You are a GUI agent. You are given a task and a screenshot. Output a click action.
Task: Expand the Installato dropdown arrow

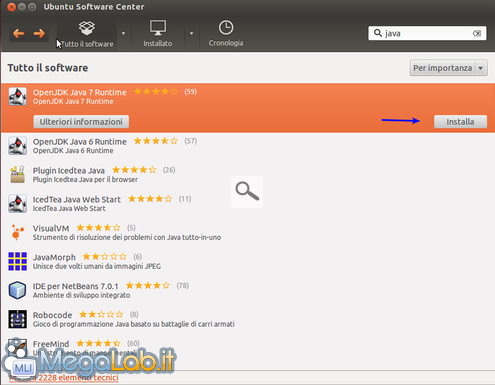point(191,33)
